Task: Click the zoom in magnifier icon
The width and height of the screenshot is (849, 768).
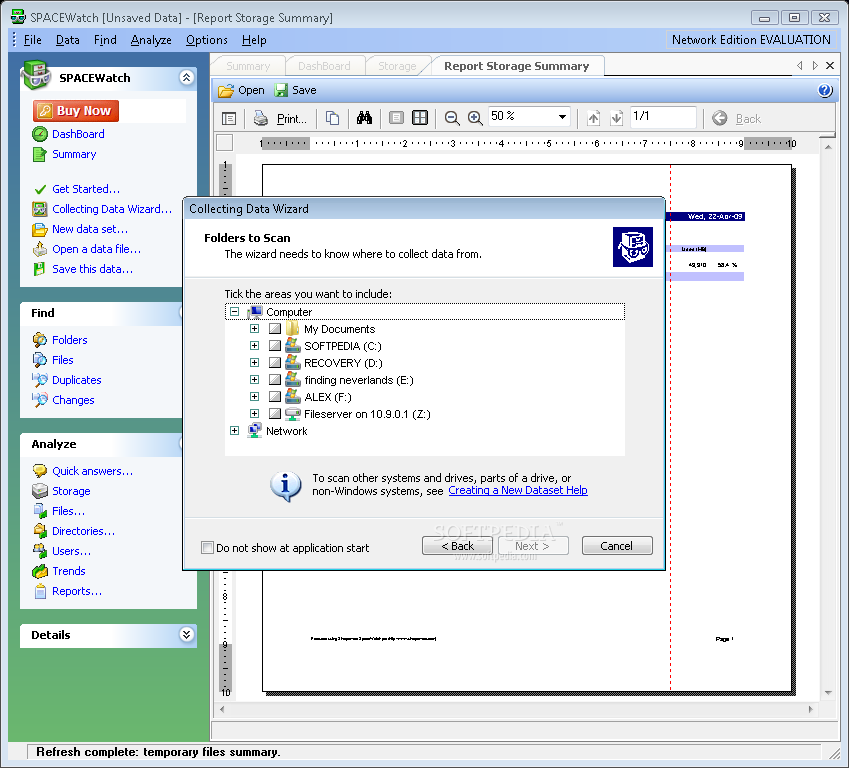Action: 475,118
